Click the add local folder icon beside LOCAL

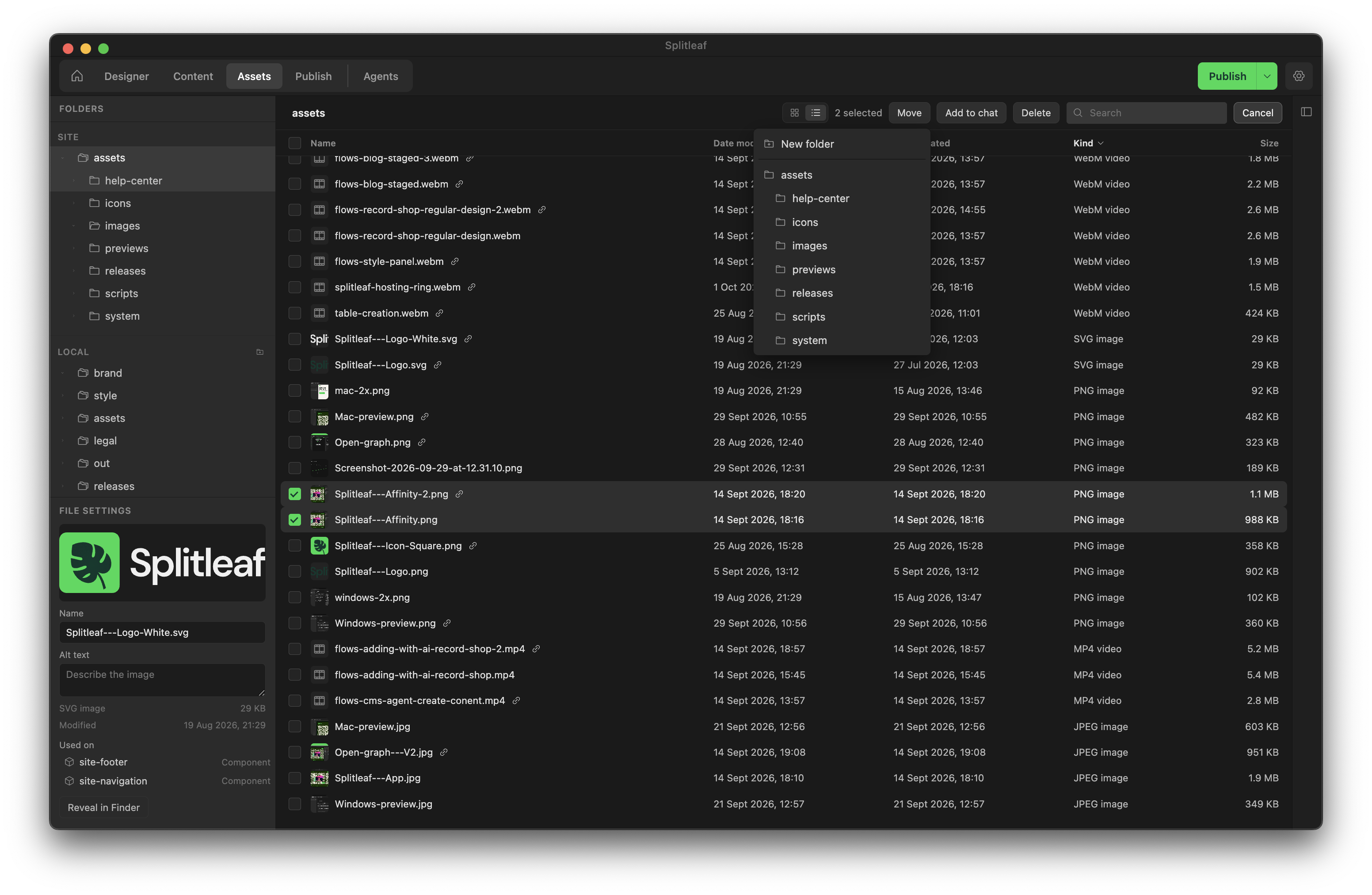pyautogui.click(x=260, y=352)
